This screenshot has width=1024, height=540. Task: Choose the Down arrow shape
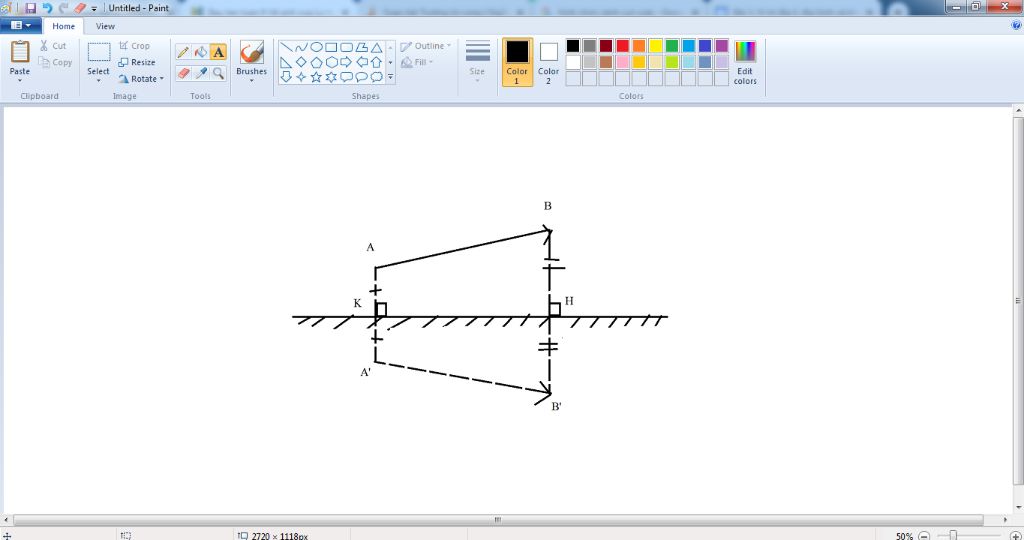pos(286,77)
